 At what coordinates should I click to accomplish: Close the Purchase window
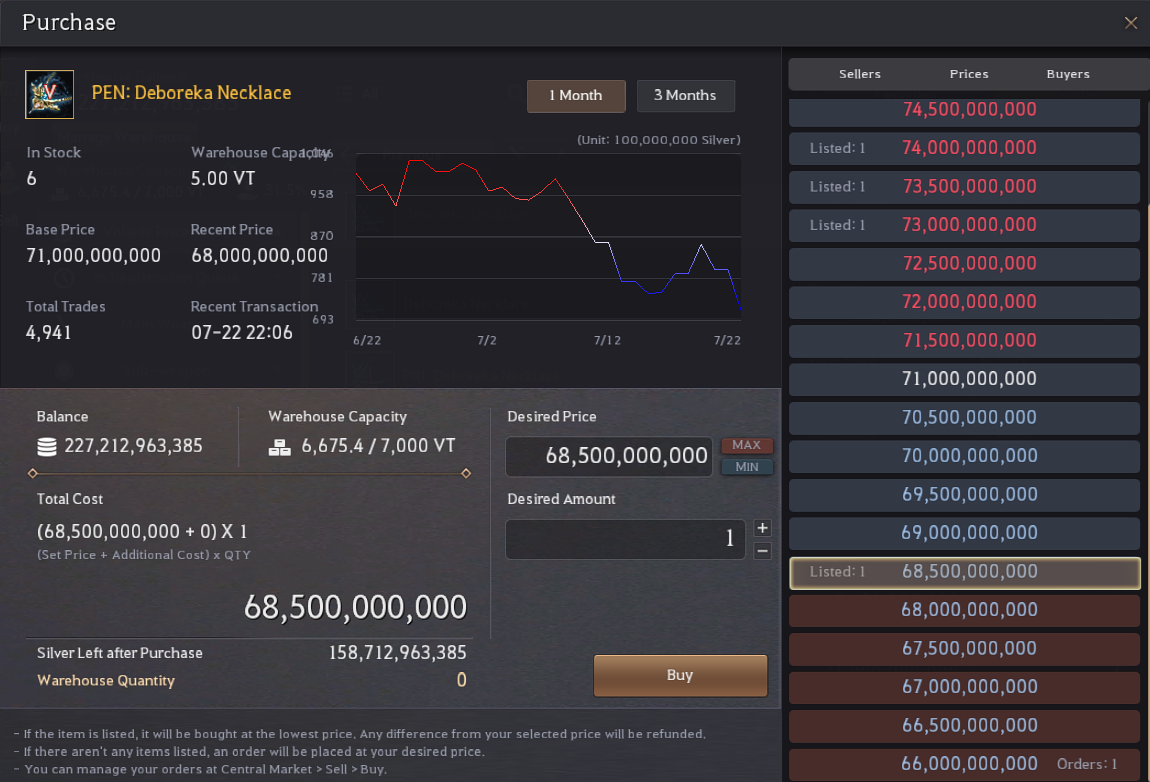[1130, 23]
